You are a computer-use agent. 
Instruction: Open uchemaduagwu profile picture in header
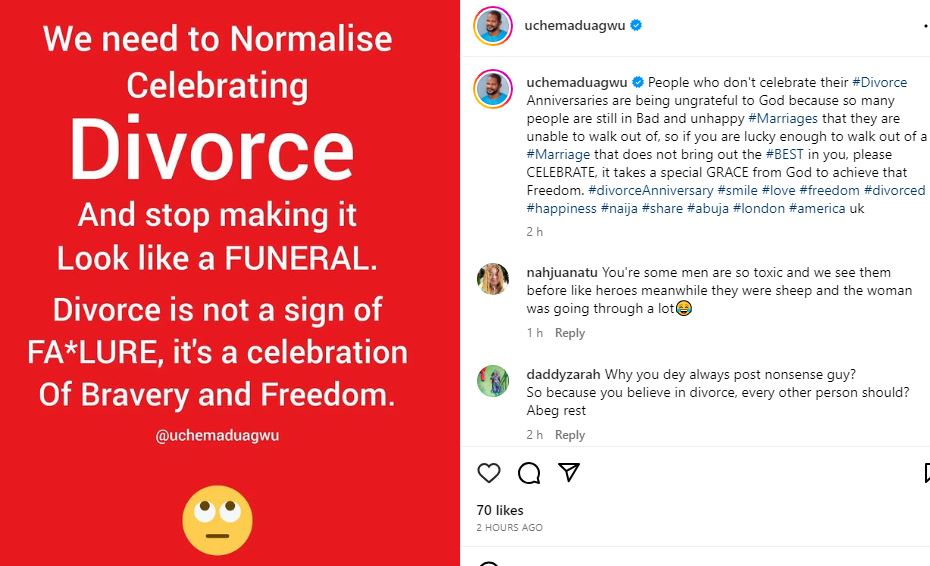[x=493, y=26]
